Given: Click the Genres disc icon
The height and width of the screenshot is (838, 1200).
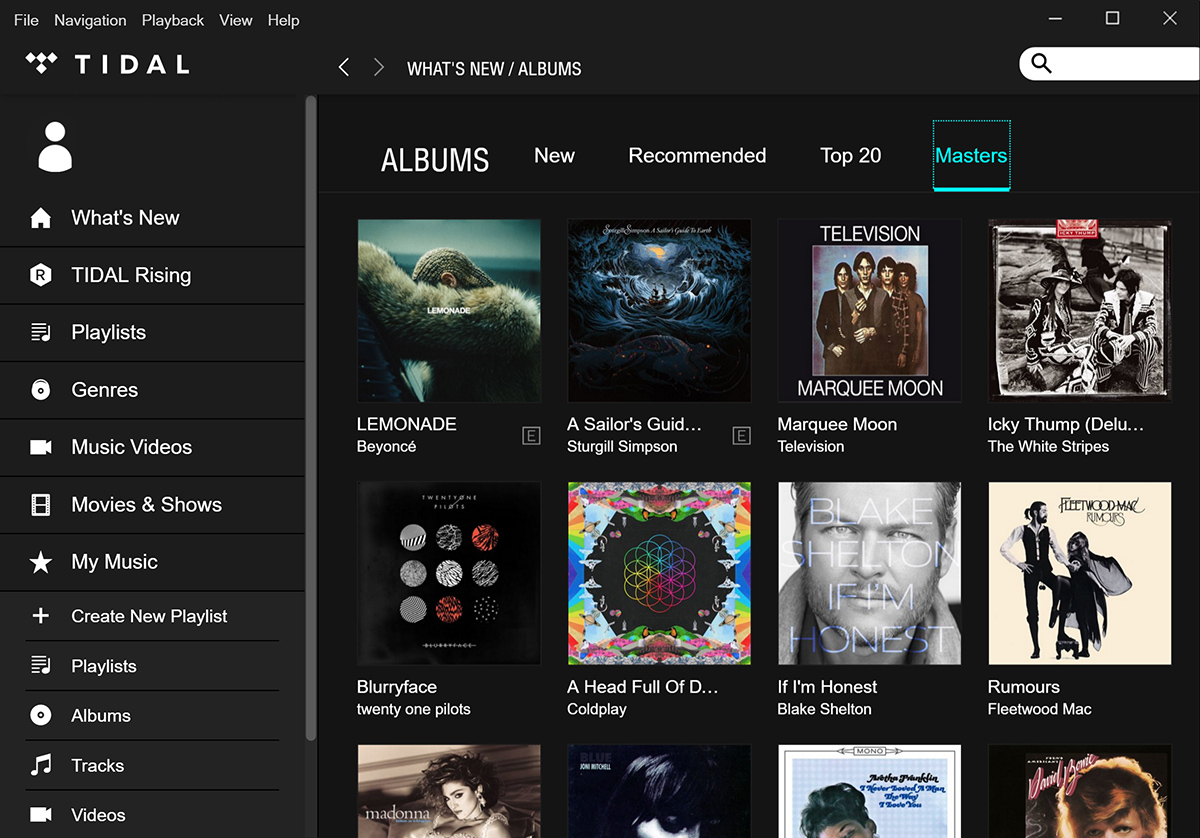Looking at the screenshot, I should tap(41, 390).
